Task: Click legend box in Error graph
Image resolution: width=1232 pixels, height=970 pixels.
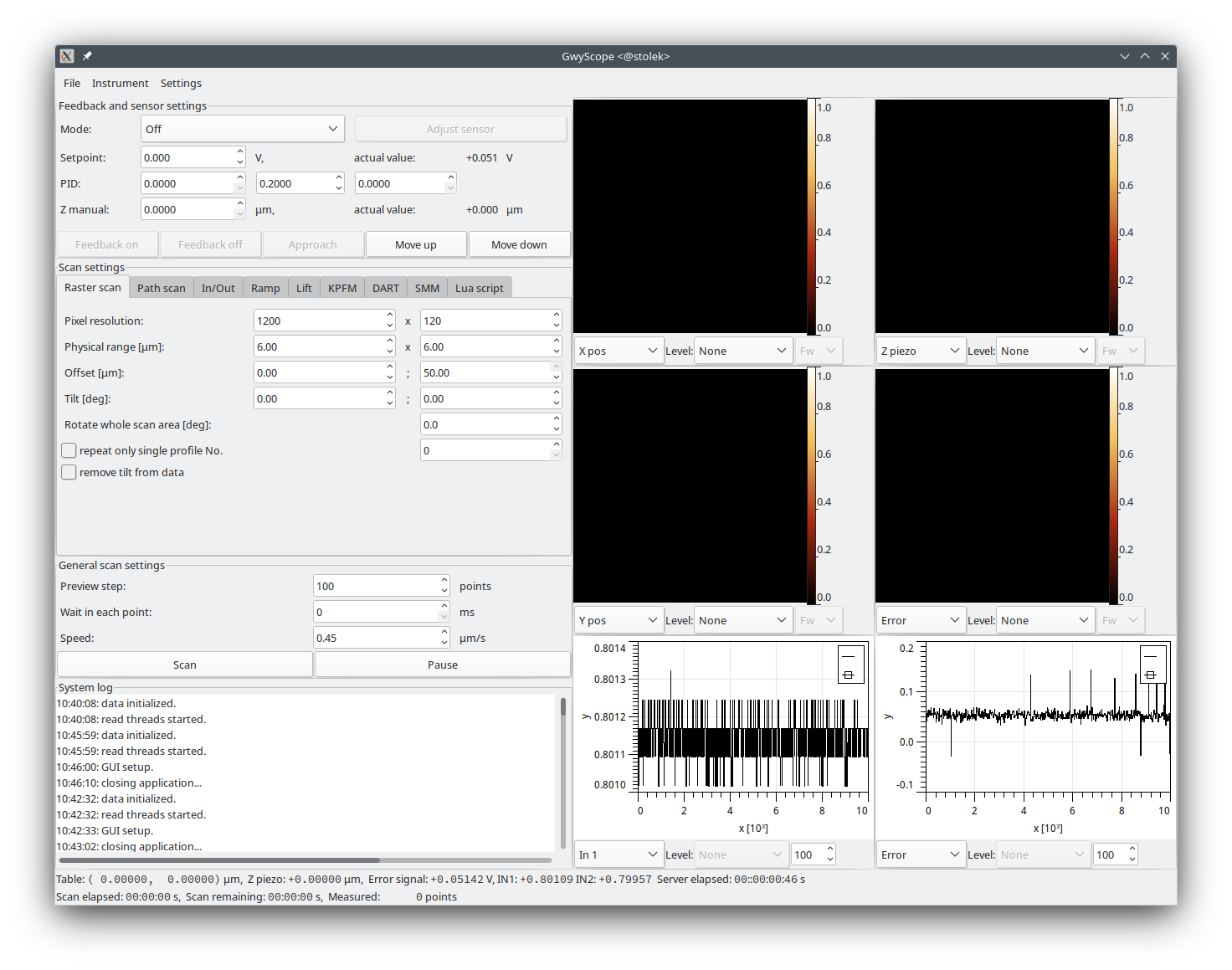Action: click(1152, 665)
